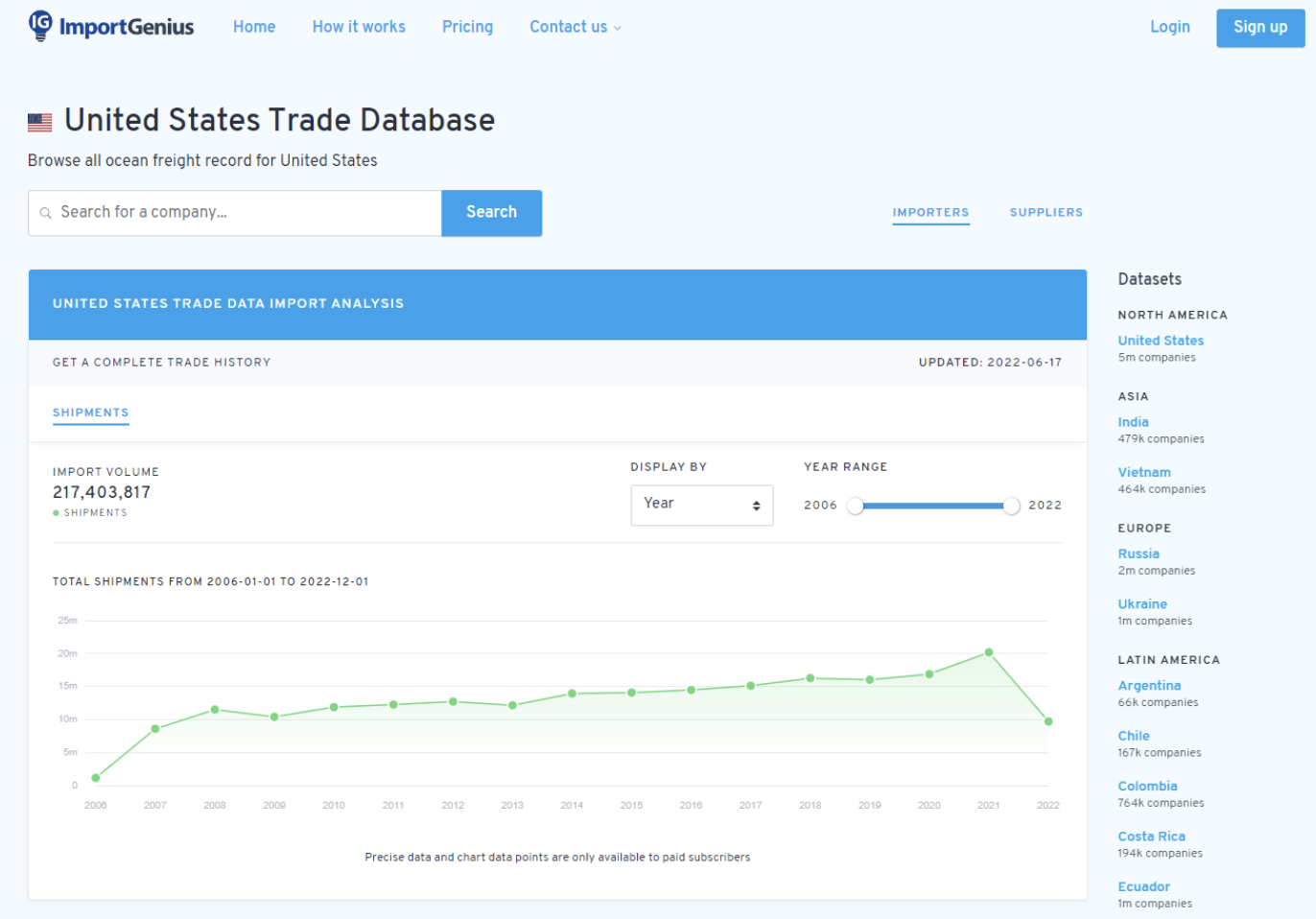The image size is (1316, 919).
Task: Open the Ukraine dataset link
Action: pyautogui.click(x=1142, y=604)
